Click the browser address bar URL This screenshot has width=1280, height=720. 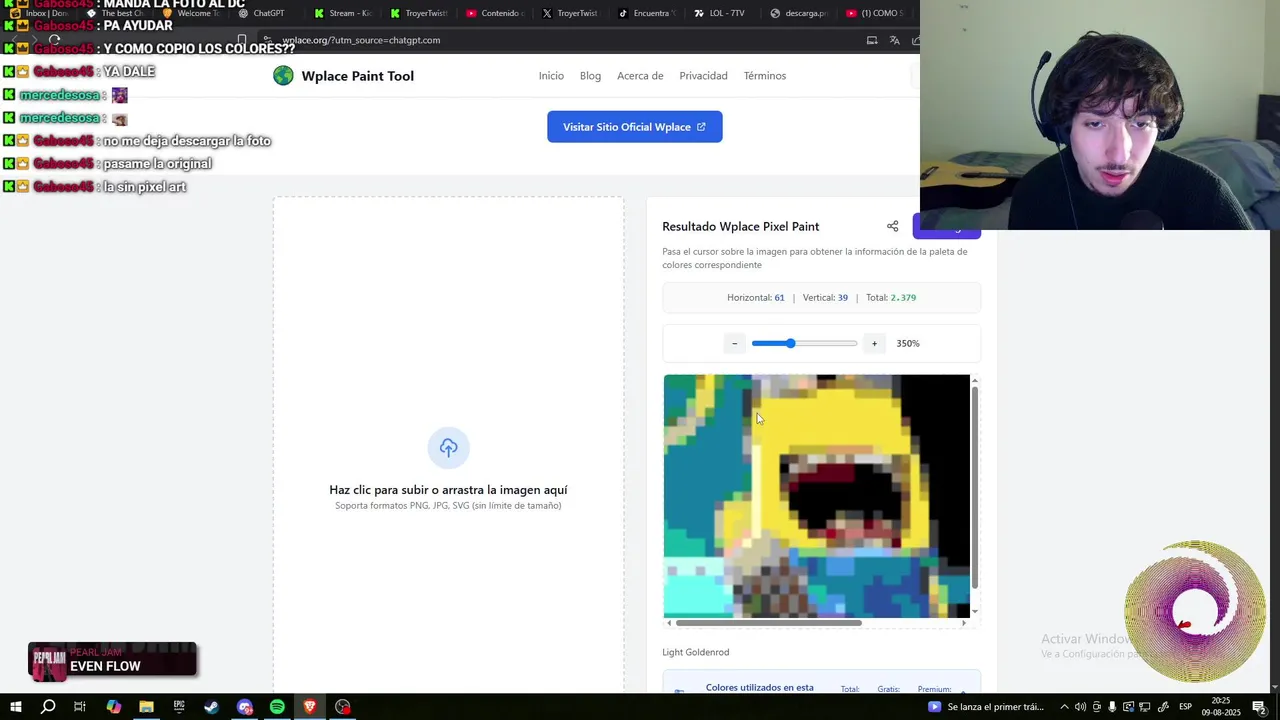click(361, 40)
